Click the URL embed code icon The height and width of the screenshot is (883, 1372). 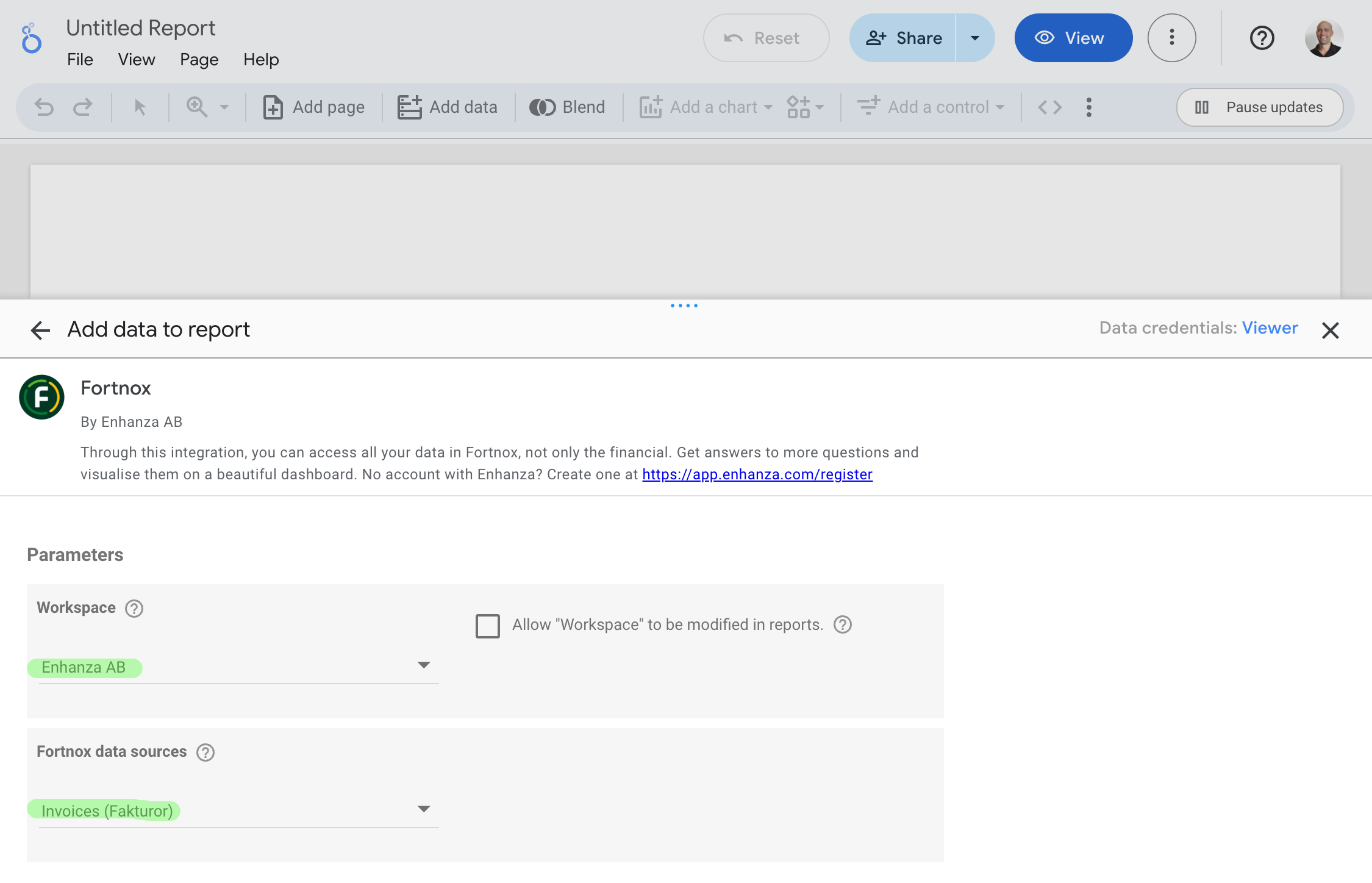click(1049, 107)
